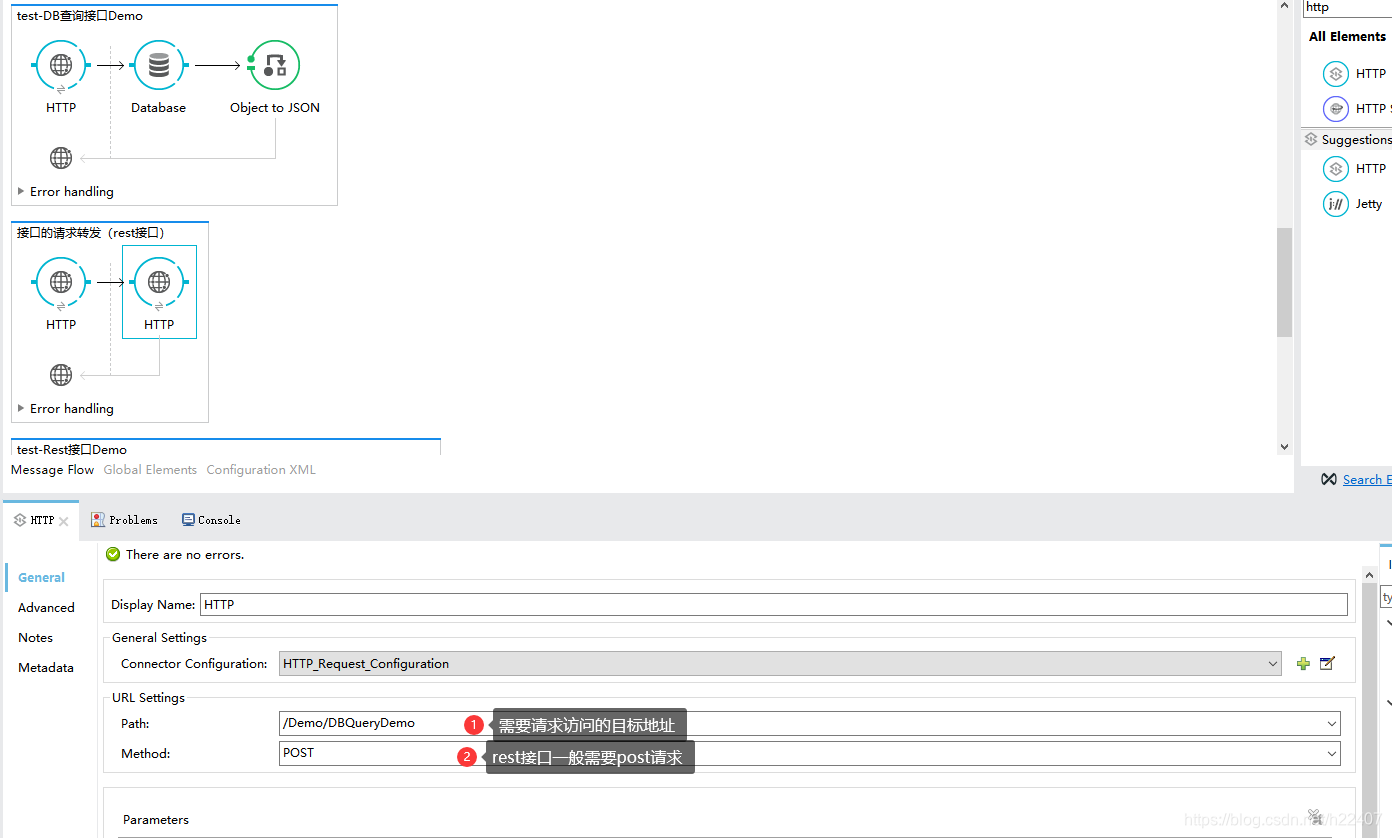Select the test-DB查询接口Demo flow title
This screenshot has width=1392, height=838.
click(x=80, y=16)
